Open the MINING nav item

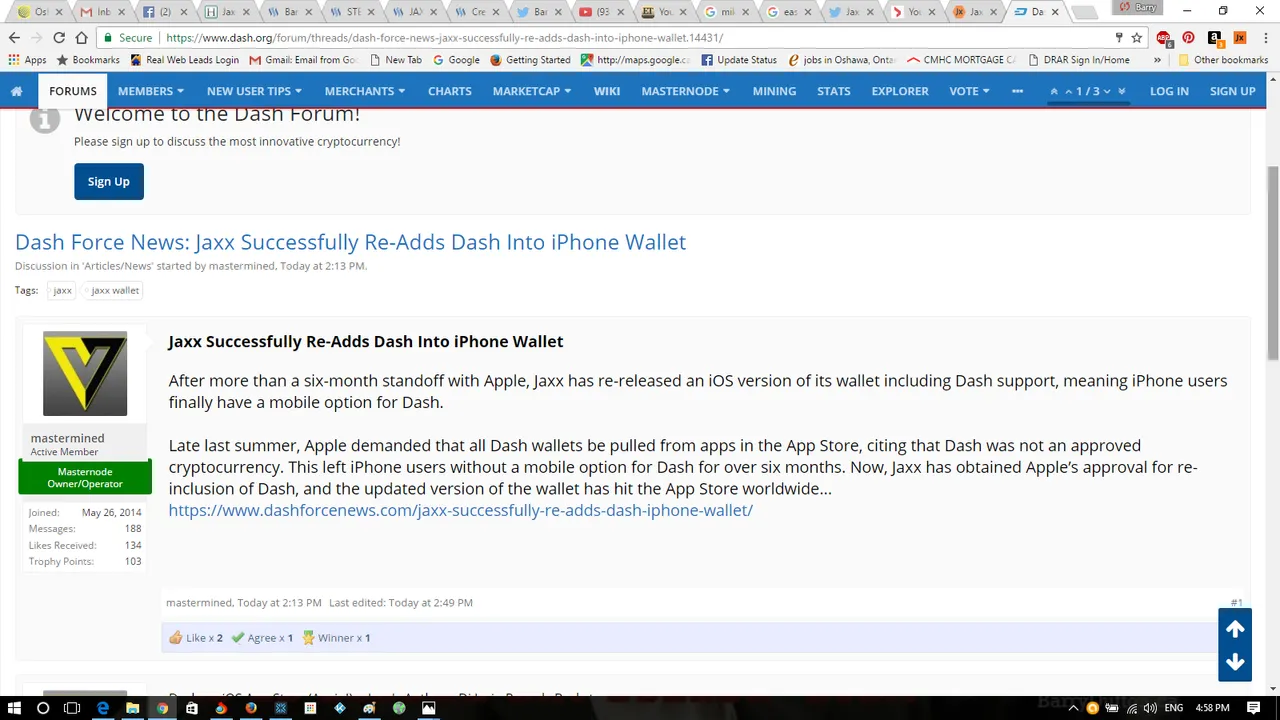pyautogui.click(x=774, y=91)
